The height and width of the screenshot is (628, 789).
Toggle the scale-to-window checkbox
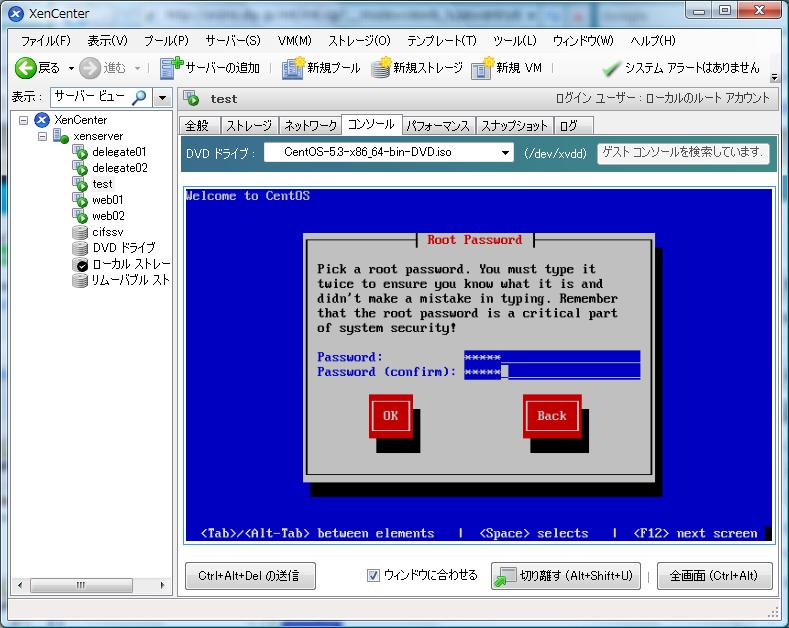(373, 575)
